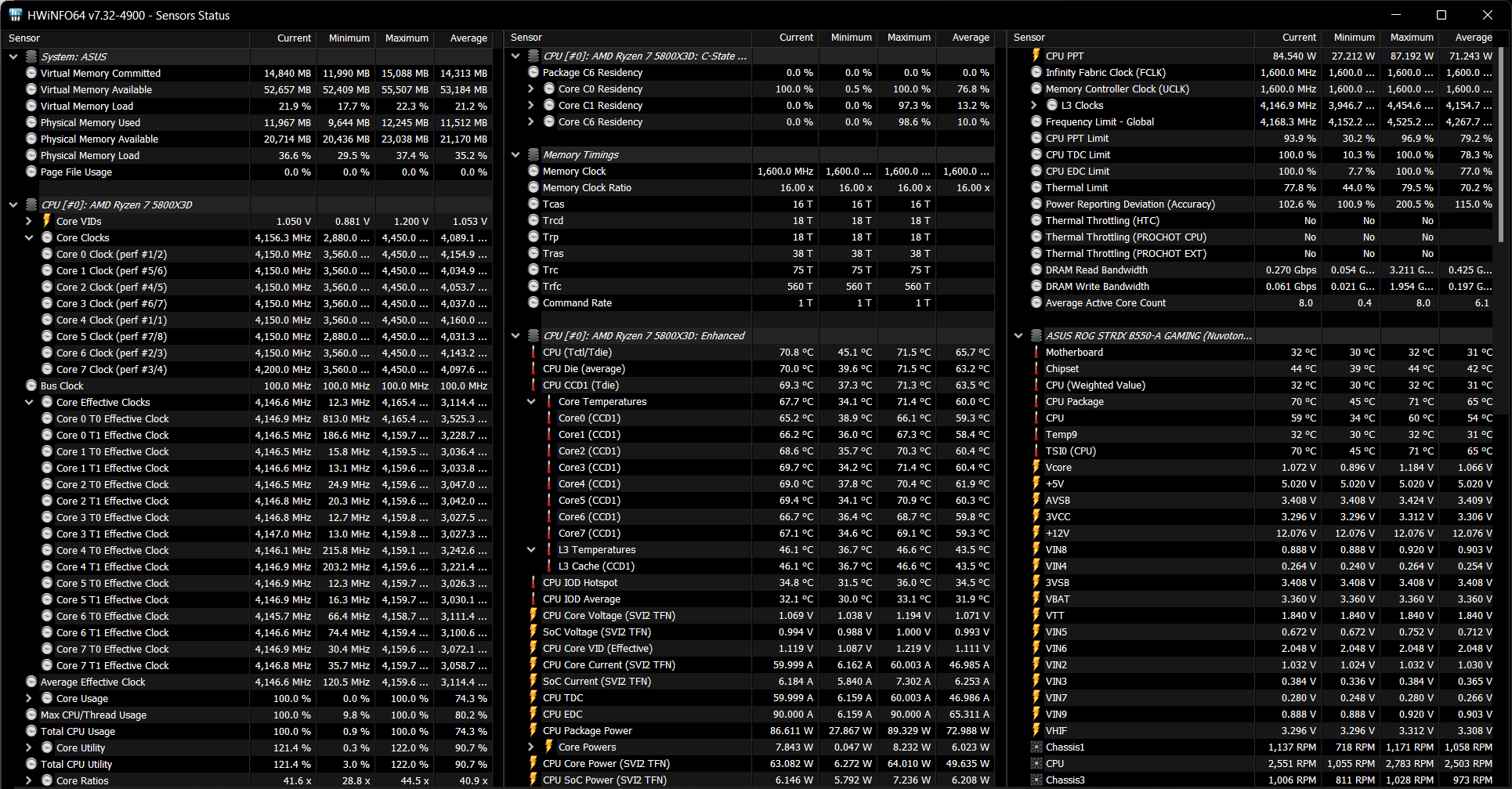Maximize the HWiNFO64 Sensors Status window
Viewport: 1512px width, 789px height.
click(1441, 15)
